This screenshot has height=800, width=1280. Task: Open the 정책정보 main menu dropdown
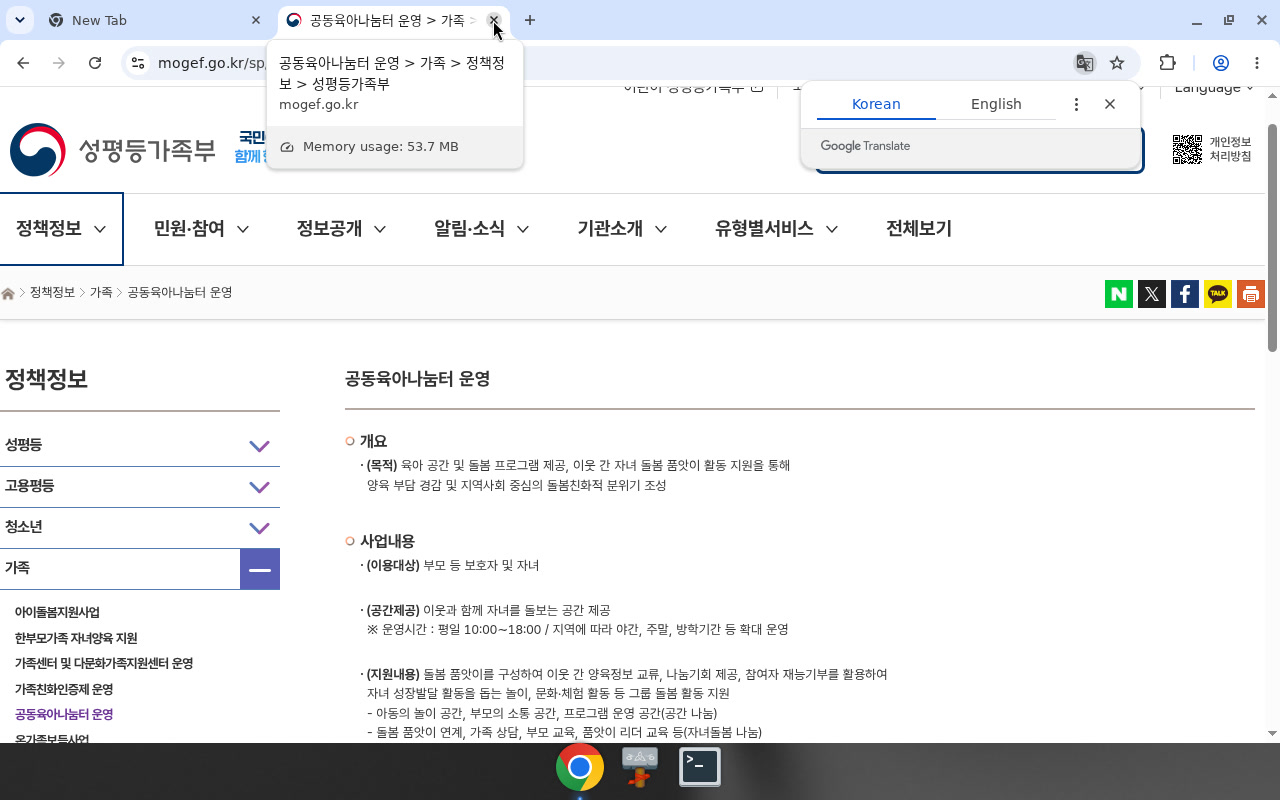pos(61,229)
